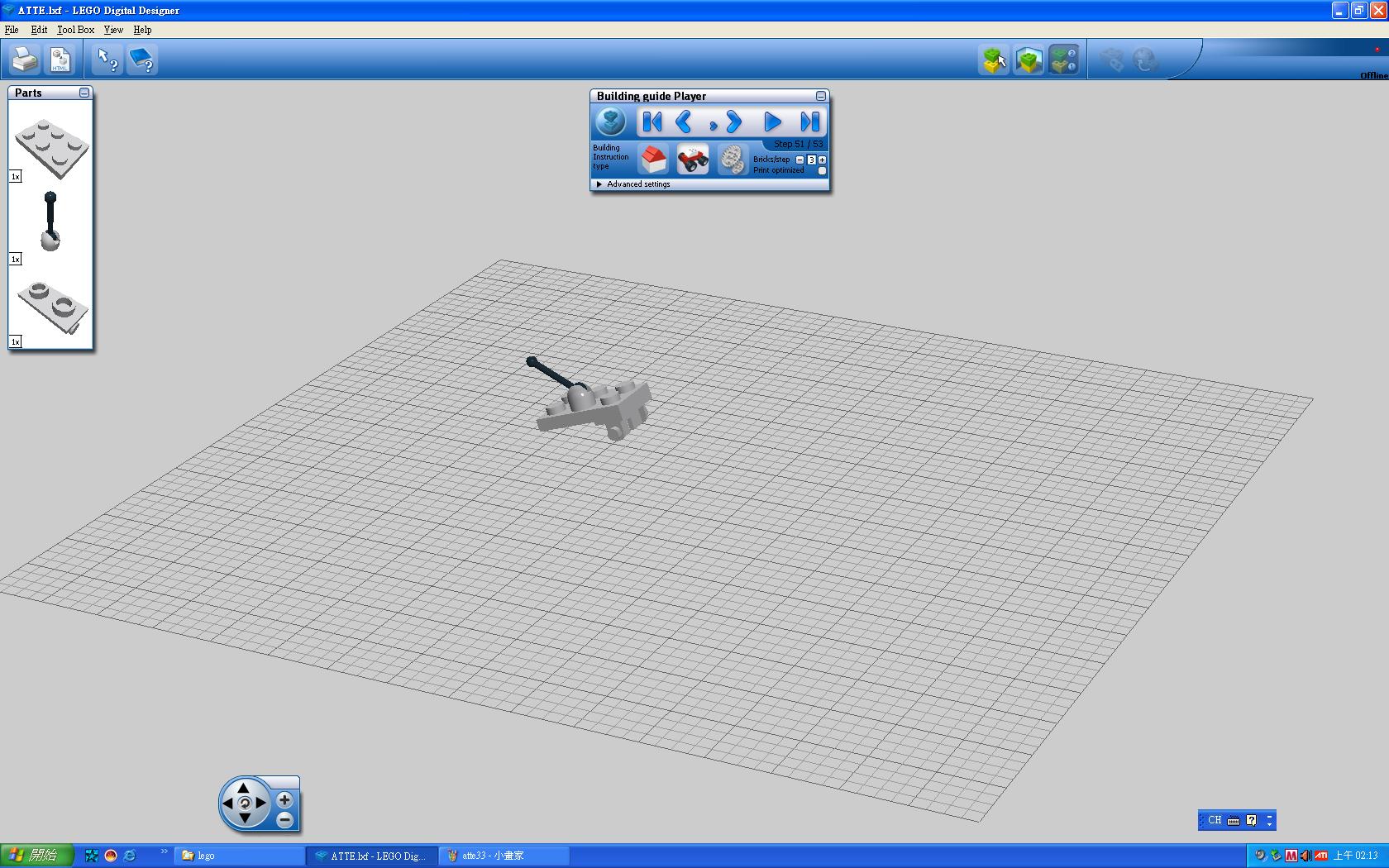Open the View menu

pos(113,30)
